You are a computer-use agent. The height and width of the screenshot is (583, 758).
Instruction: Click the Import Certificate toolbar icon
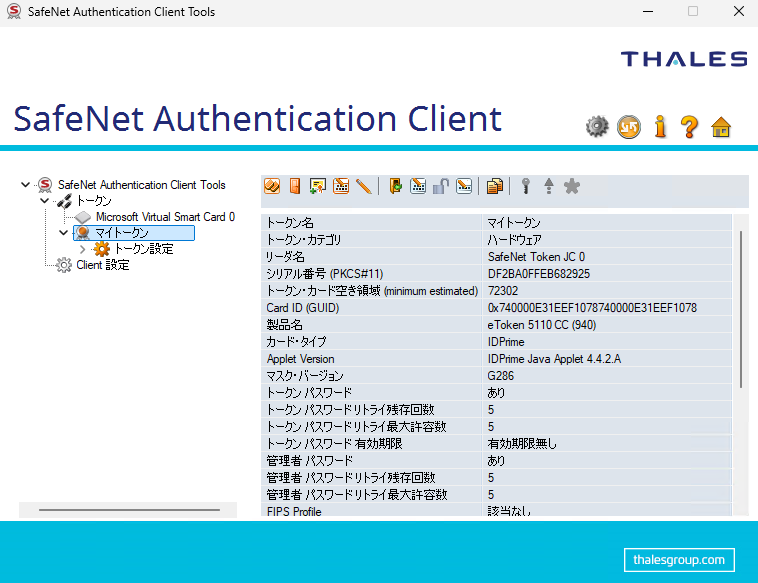[x=318, y=186]
